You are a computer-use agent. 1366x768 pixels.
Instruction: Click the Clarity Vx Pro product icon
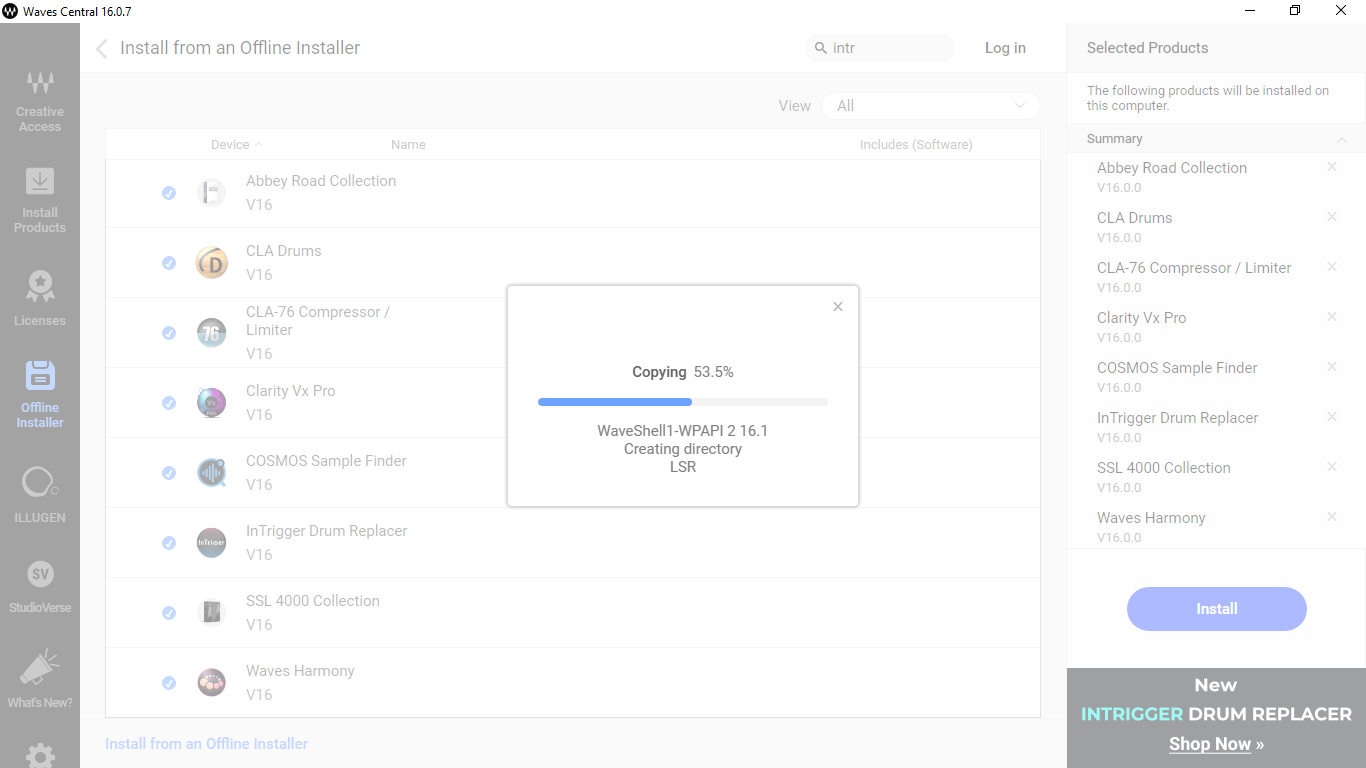coord(211,403)
